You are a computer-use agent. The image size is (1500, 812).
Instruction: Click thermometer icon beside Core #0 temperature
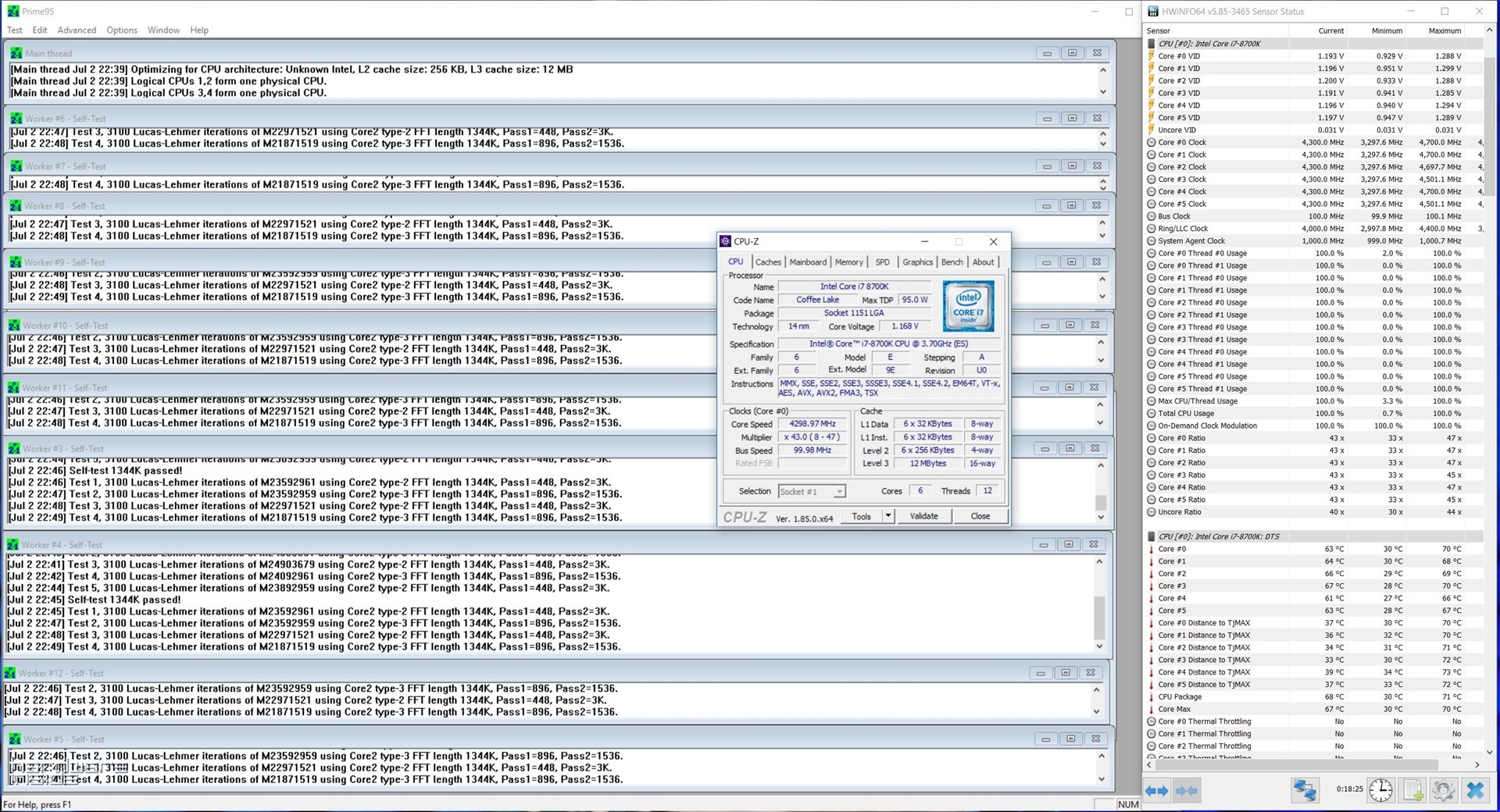(x=1151, y=549)
